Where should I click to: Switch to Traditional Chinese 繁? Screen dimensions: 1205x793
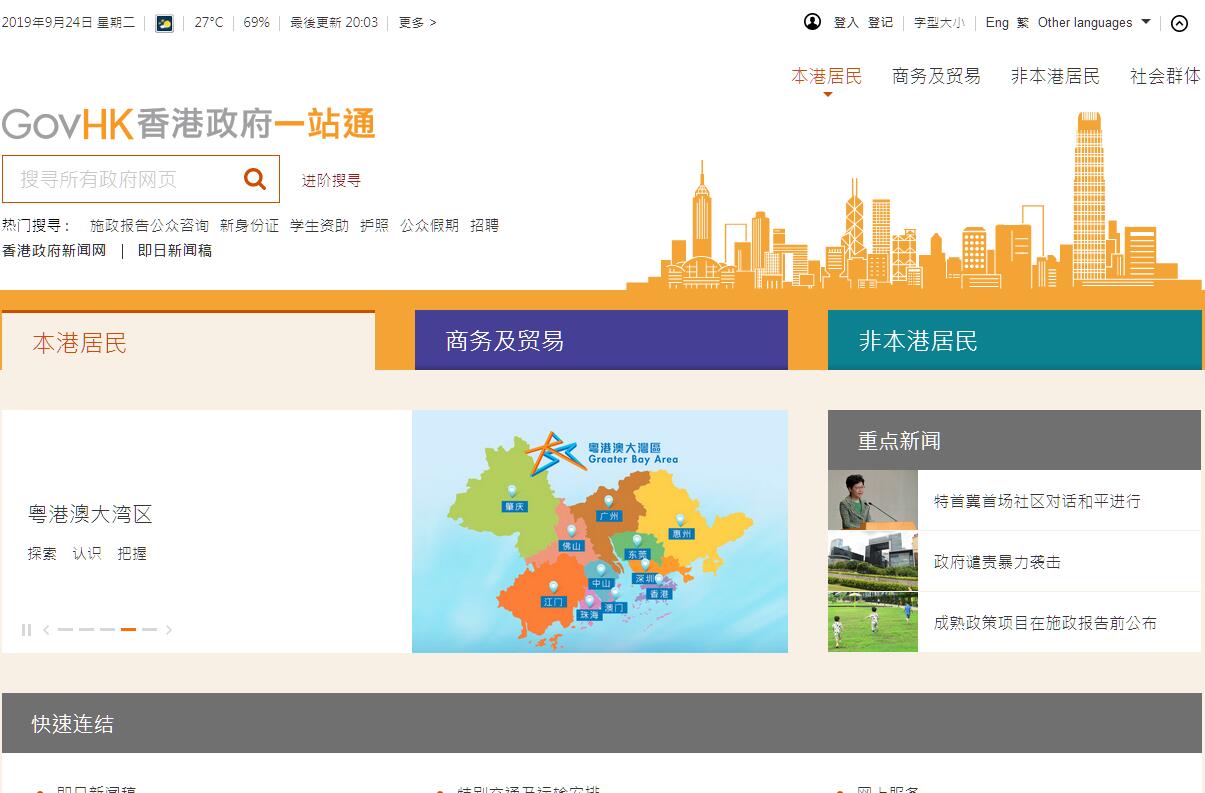(1023, 22)
